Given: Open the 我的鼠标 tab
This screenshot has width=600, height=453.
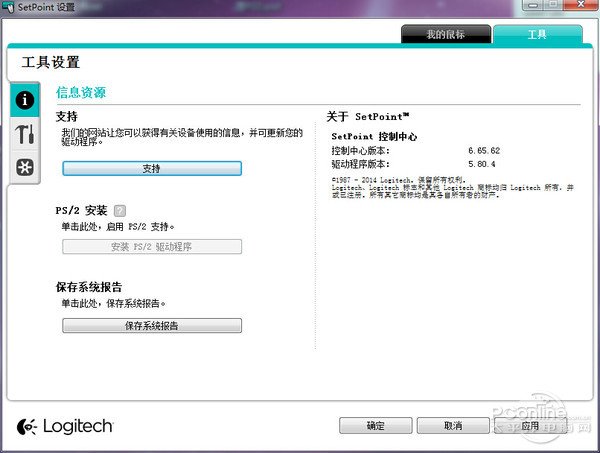Looking at the screenshot, I should (x=446, y=34).
